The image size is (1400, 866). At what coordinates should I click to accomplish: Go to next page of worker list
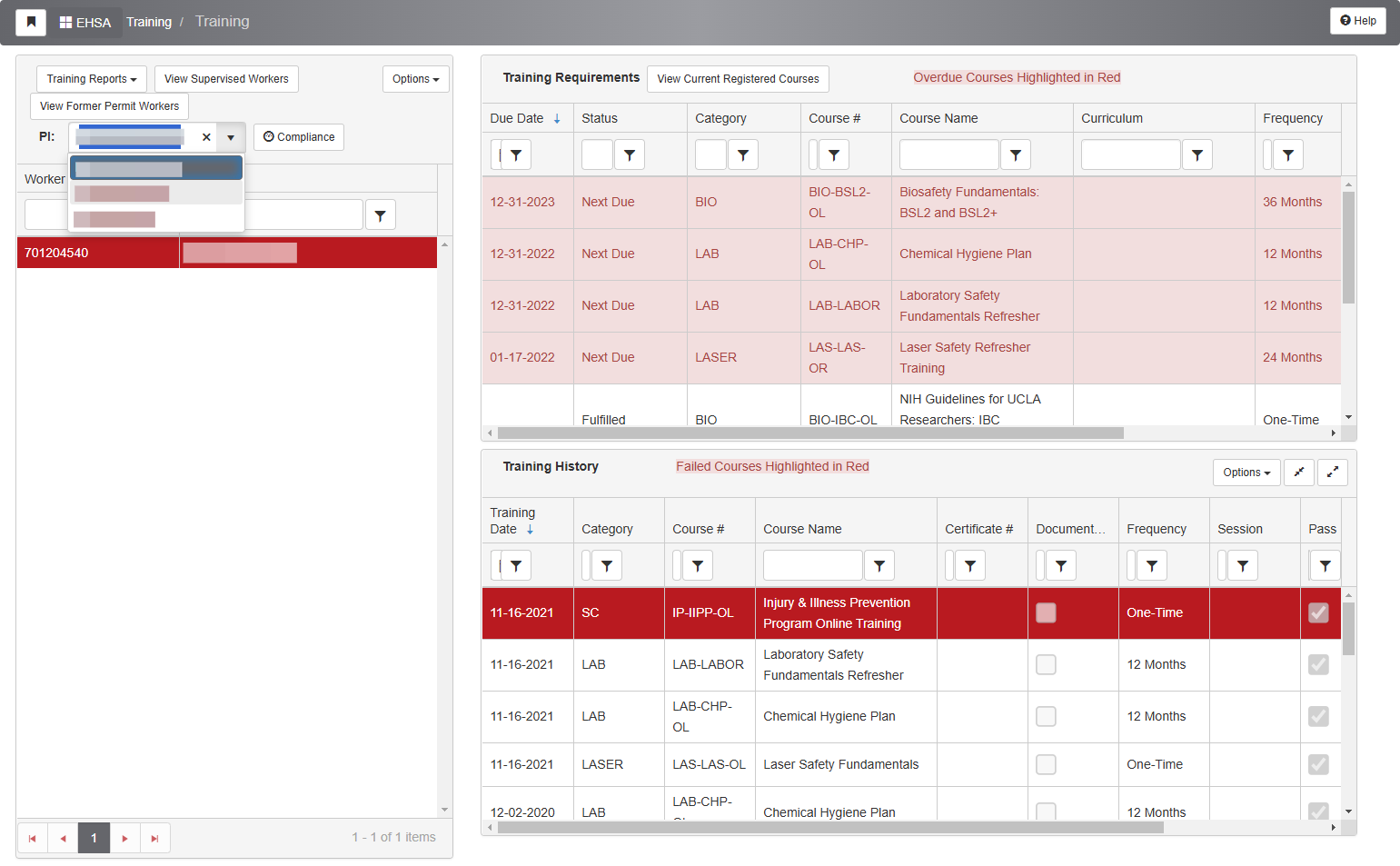point(124,838)
